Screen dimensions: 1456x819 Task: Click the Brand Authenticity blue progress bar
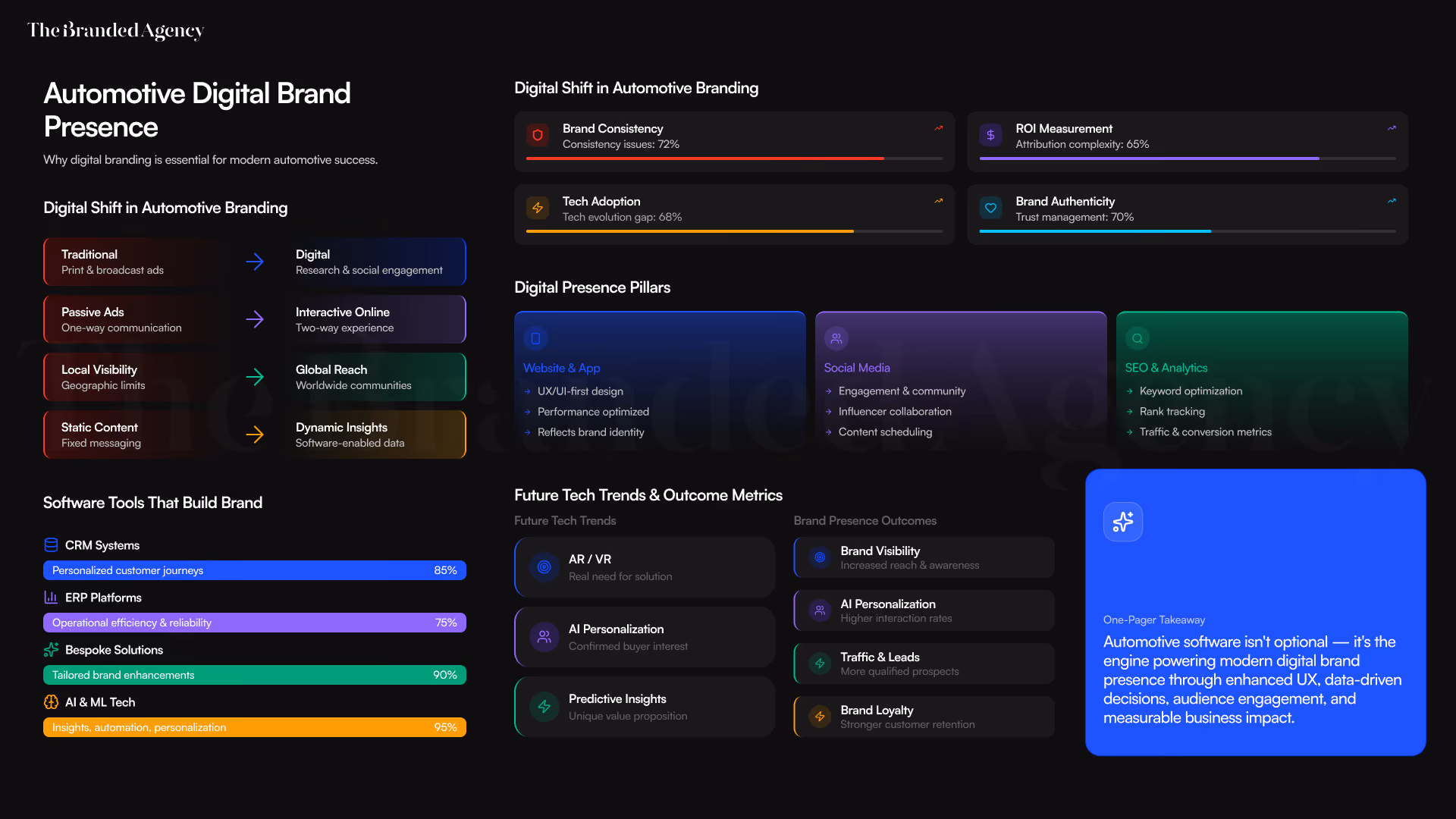click(x=1187, y=231)
